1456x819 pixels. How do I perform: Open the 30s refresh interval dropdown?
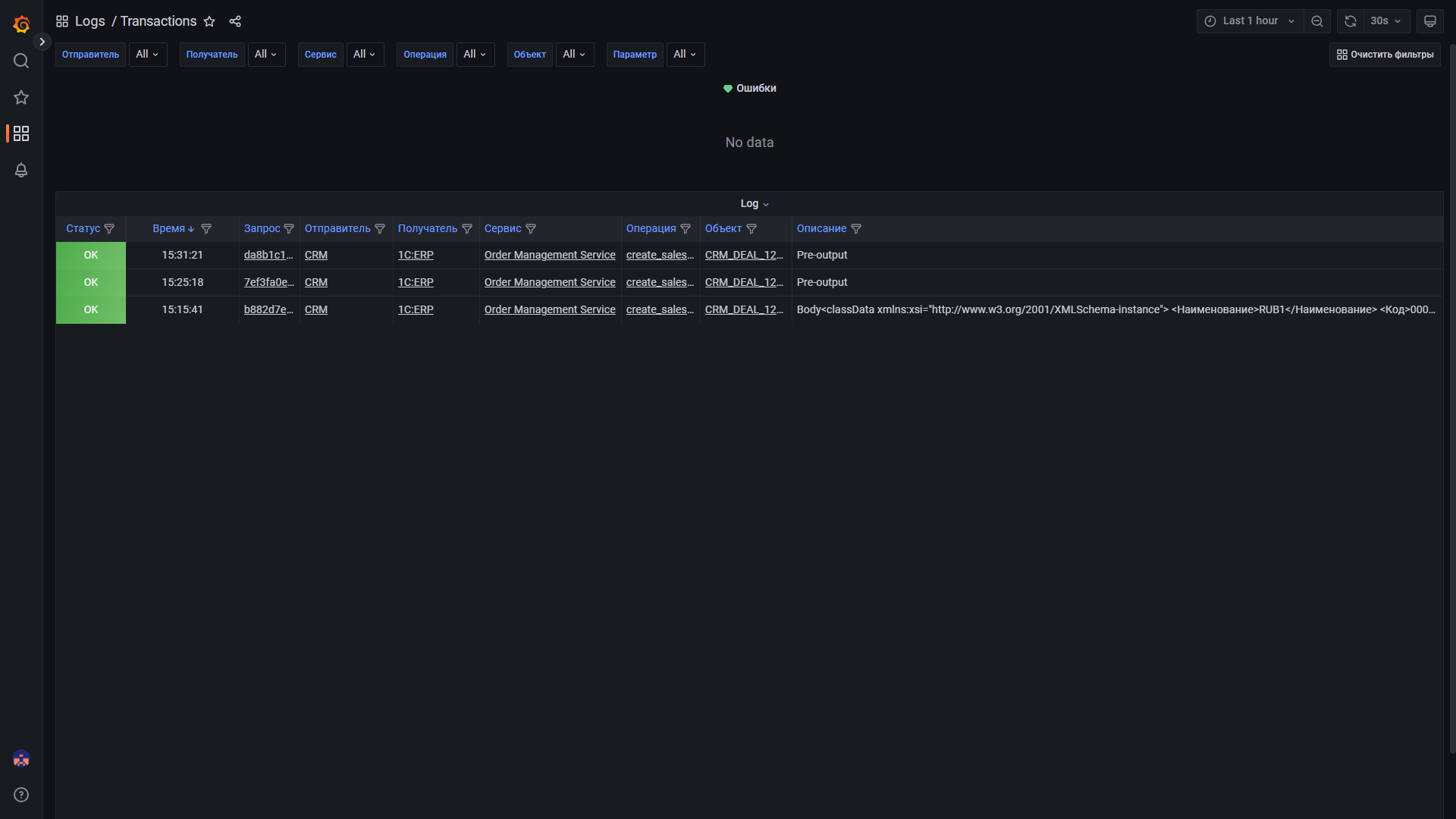[x=1386, y=21]
